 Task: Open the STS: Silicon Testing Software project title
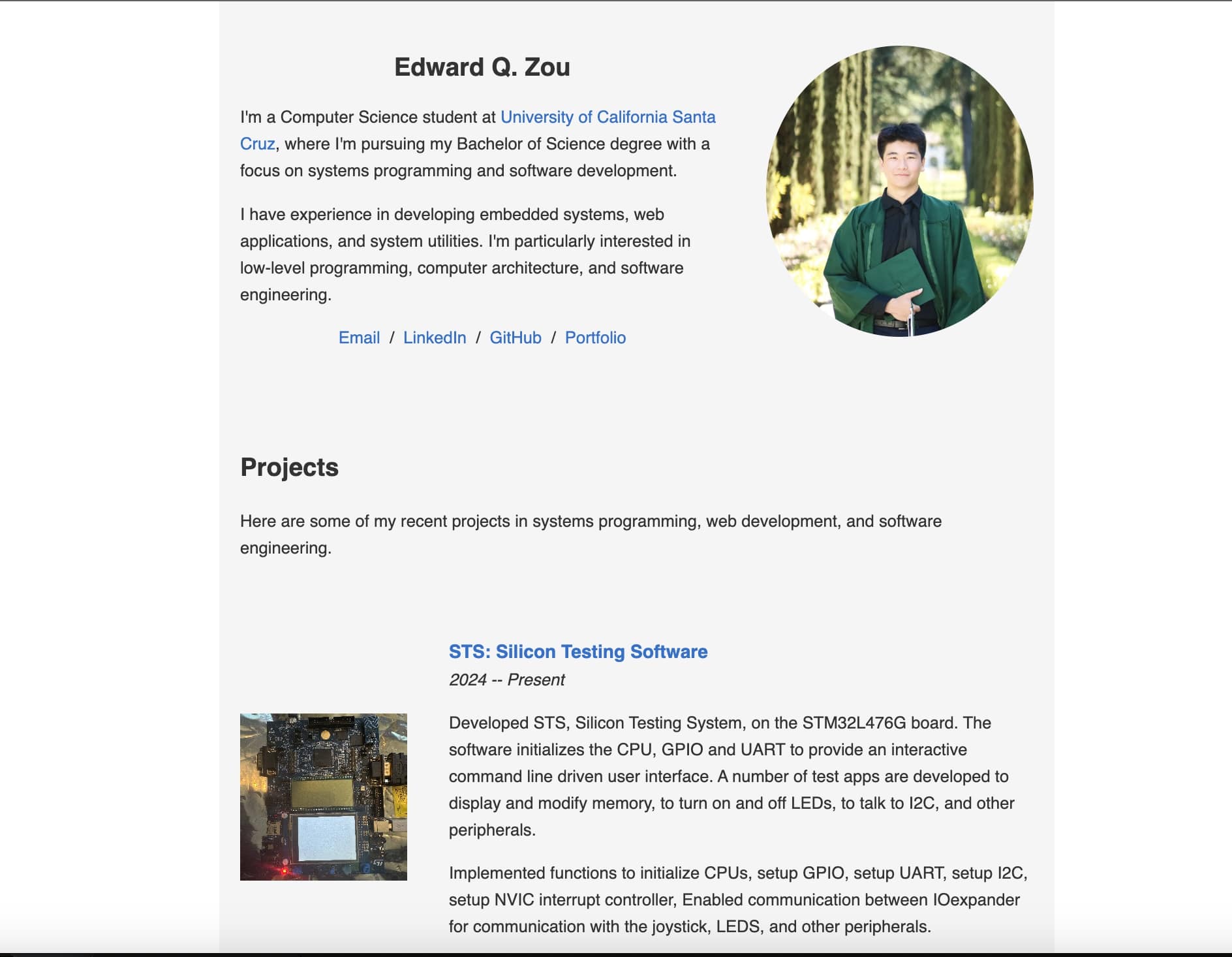pyautogui.click(x=578, y=651)
